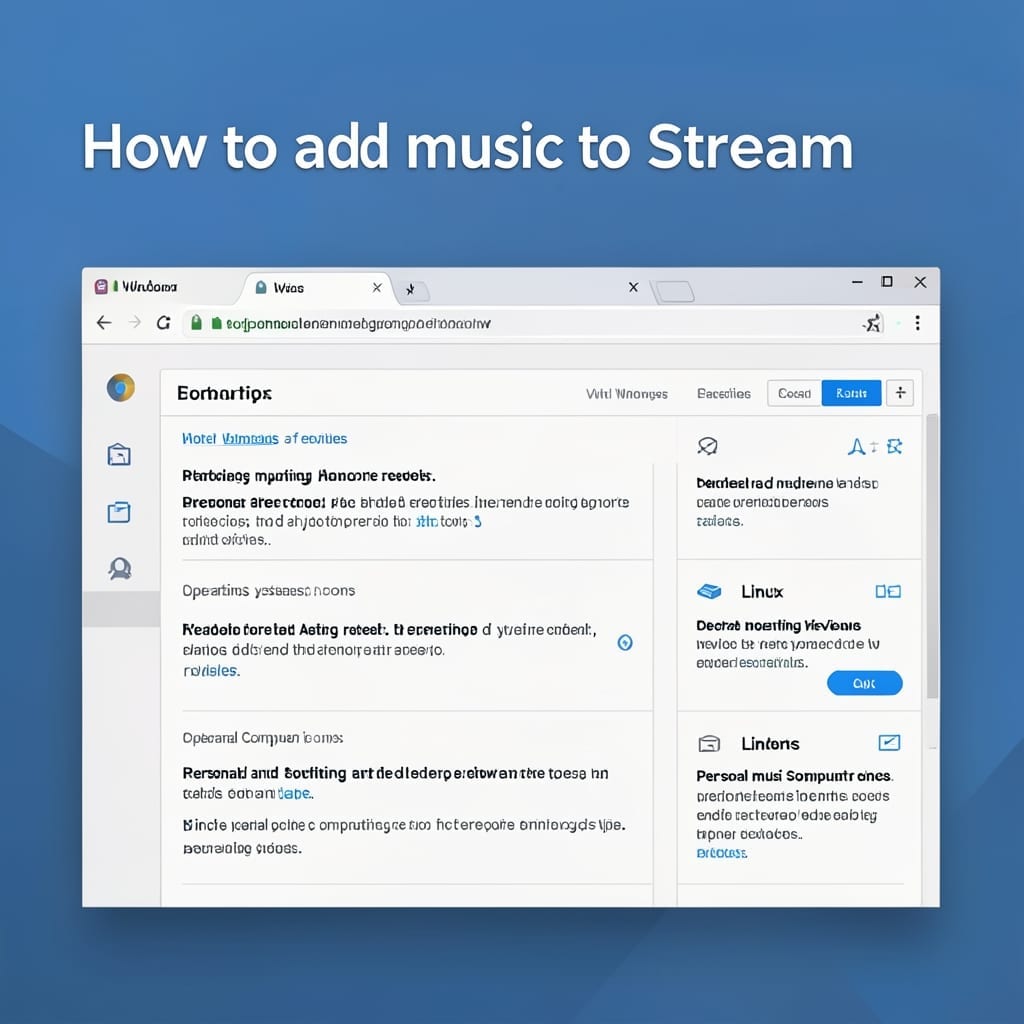Close the Wios tab with its X
Screen dimensions: 1024x1024
(377, 288)
